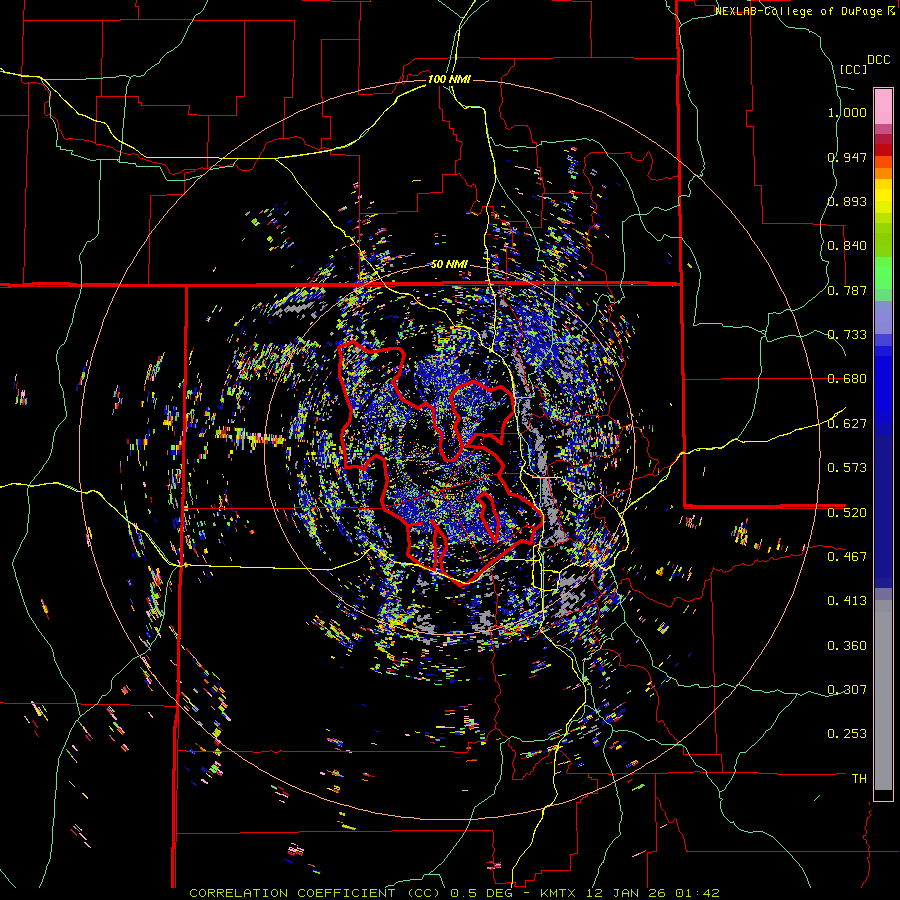Click the 0.947 legend value
This screenshot has height=900, width=900.
click(x=847, y=157)
